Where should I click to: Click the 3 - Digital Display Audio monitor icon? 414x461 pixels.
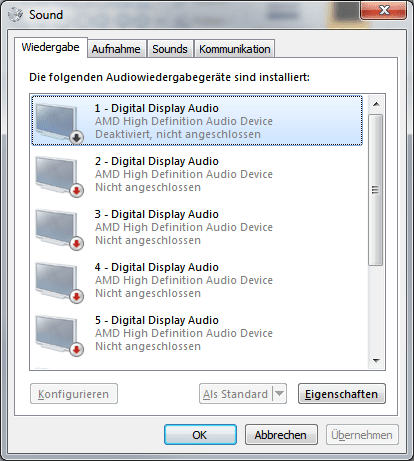pos(59,229)
